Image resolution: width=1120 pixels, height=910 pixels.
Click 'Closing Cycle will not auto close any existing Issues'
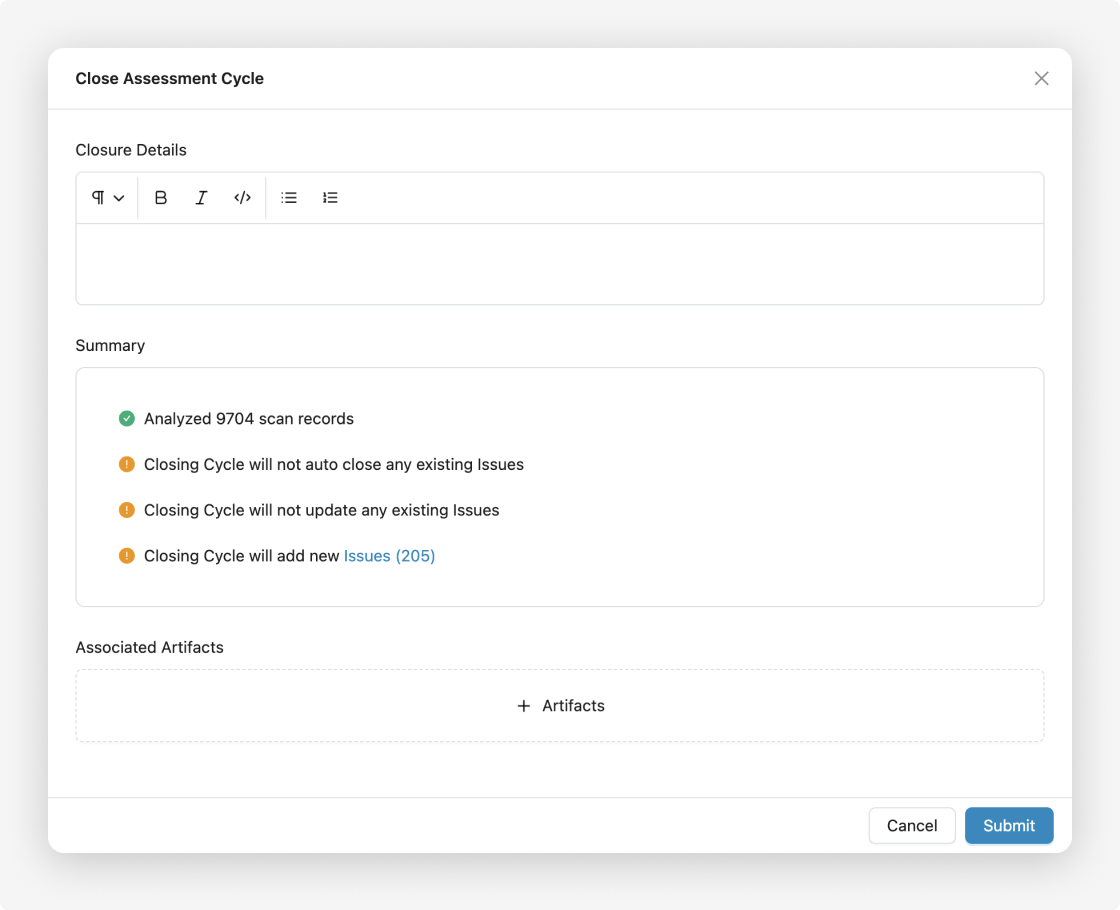pos(334,464)
